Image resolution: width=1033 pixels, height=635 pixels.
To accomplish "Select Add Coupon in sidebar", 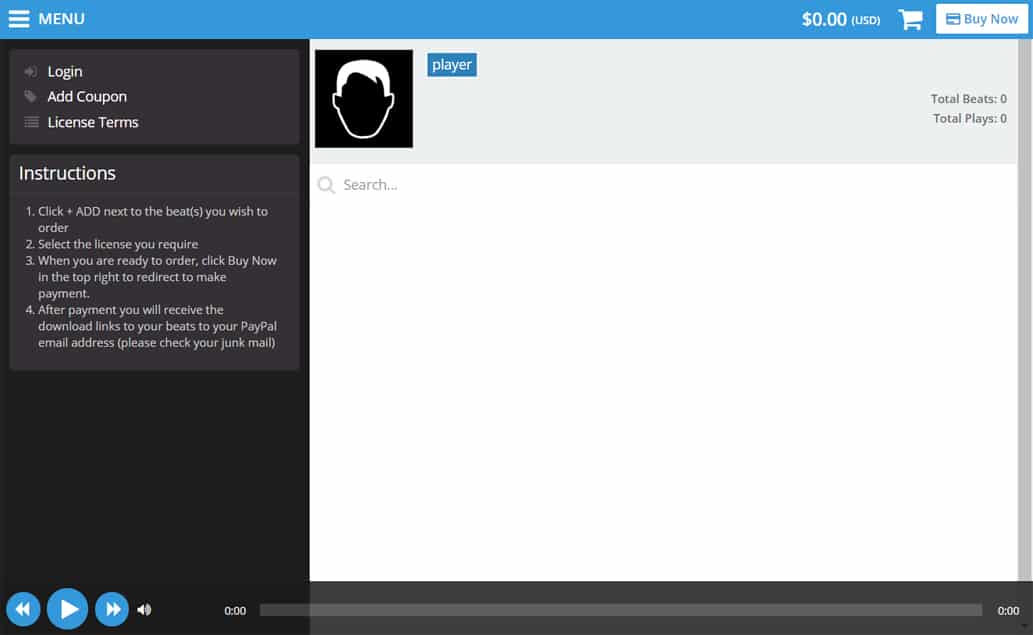I will [87, 97].
